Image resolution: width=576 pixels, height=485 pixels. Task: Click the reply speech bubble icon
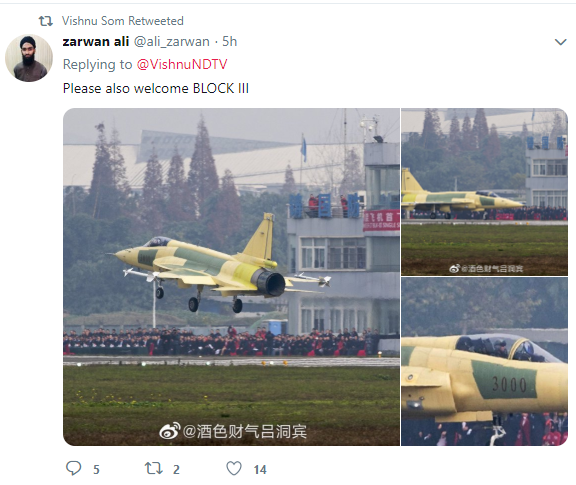pos(73,468)
